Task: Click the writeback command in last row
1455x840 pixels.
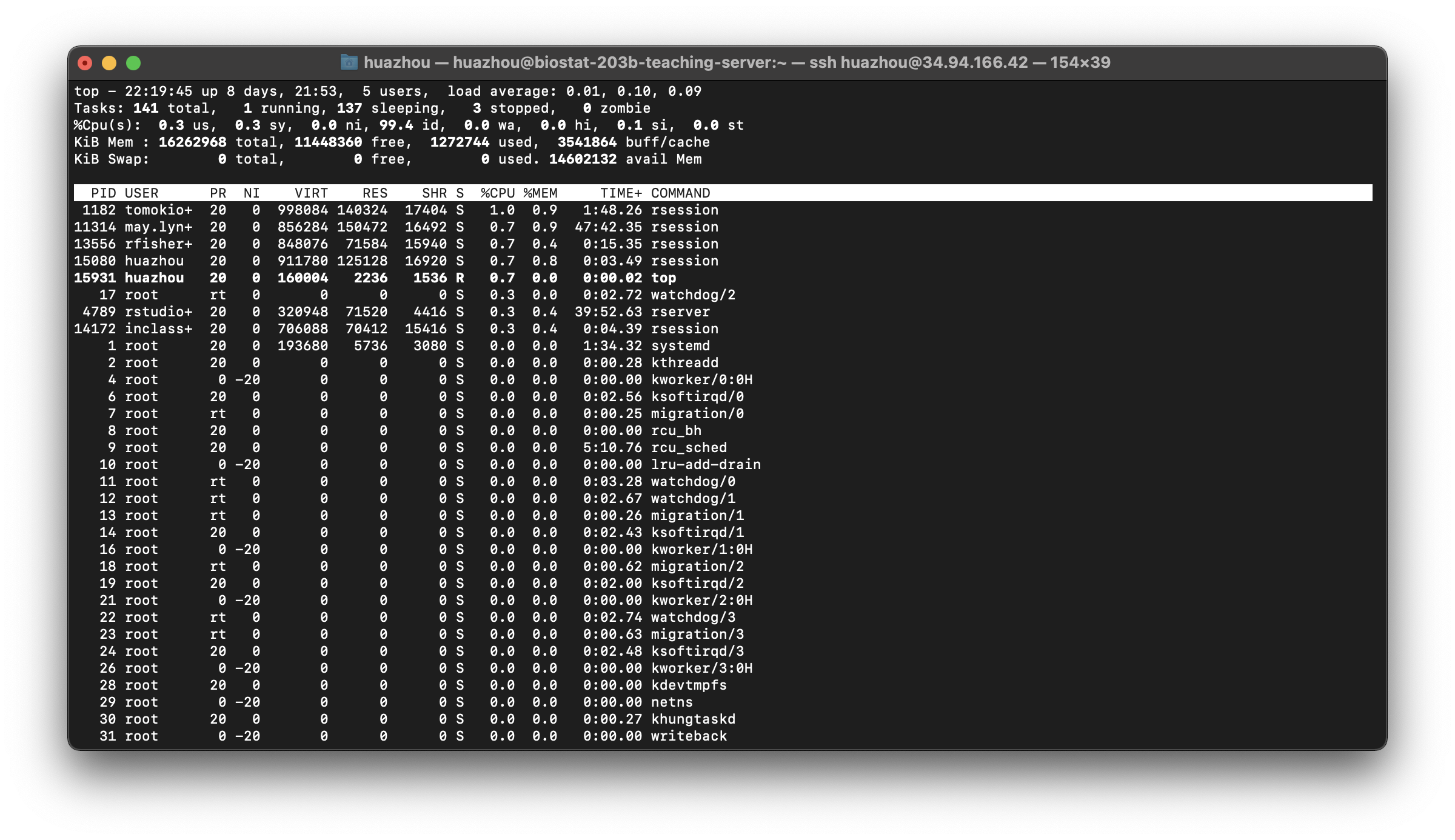Action: tap(689, 736)
